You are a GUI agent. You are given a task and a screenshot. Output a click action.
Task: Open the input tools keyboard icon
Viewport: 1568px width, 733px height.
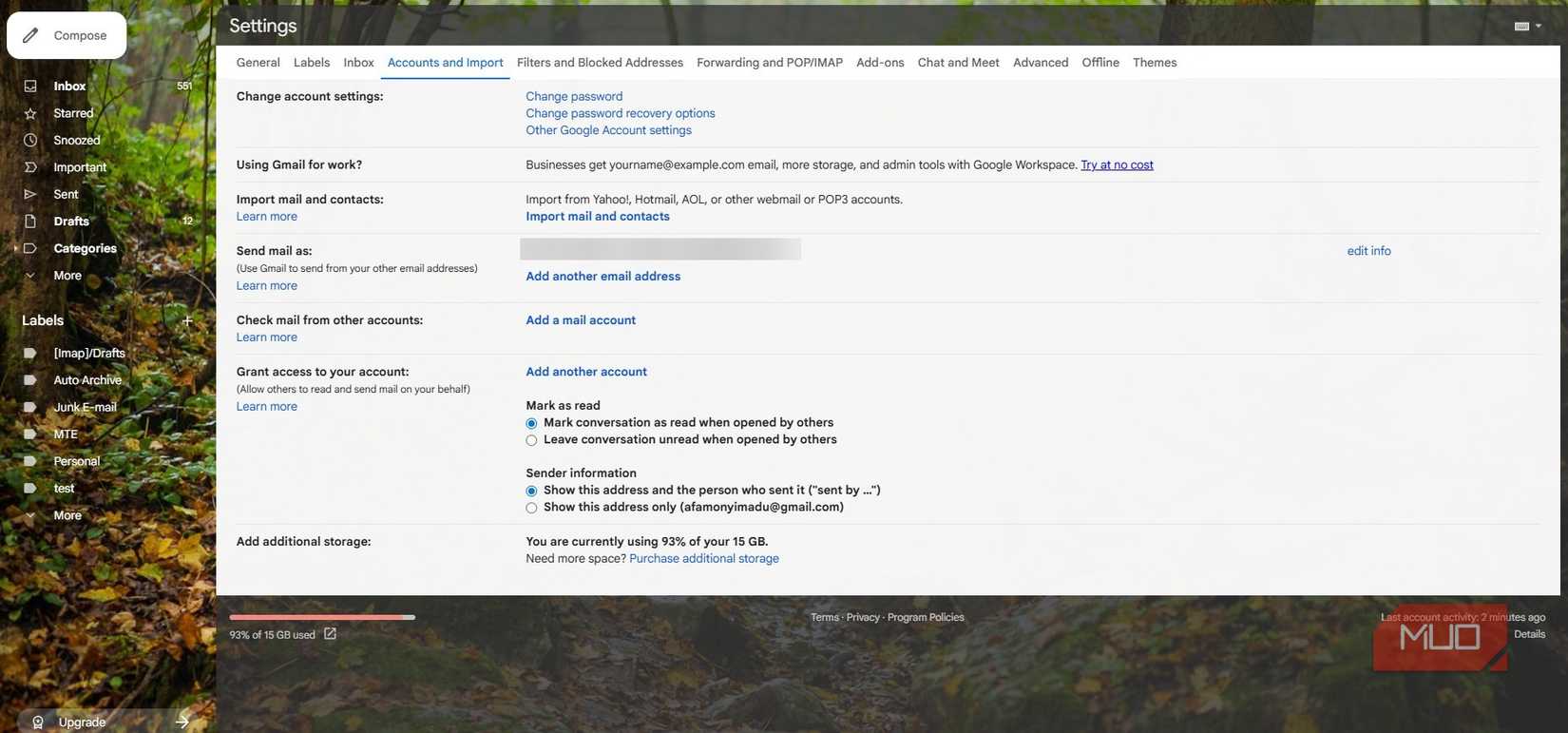click(1521, 26)
